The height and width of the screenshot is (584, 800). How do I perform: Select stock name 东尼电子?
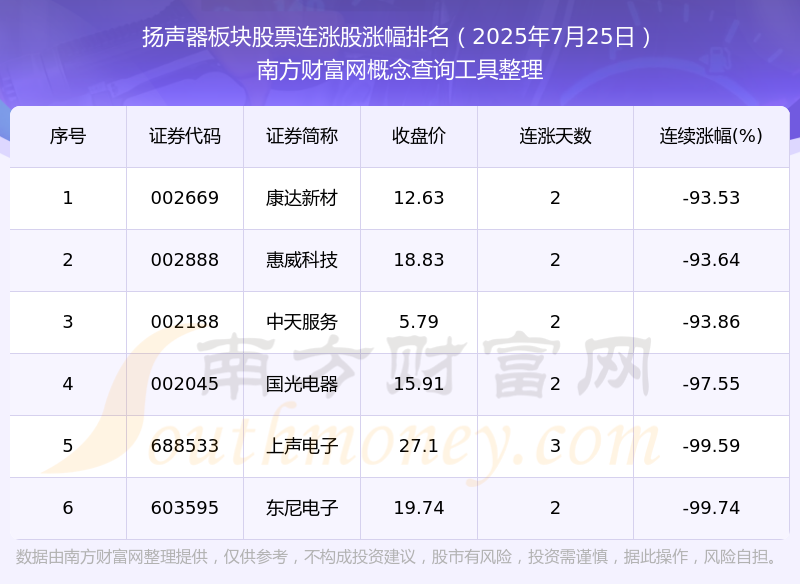pos(302,508)
